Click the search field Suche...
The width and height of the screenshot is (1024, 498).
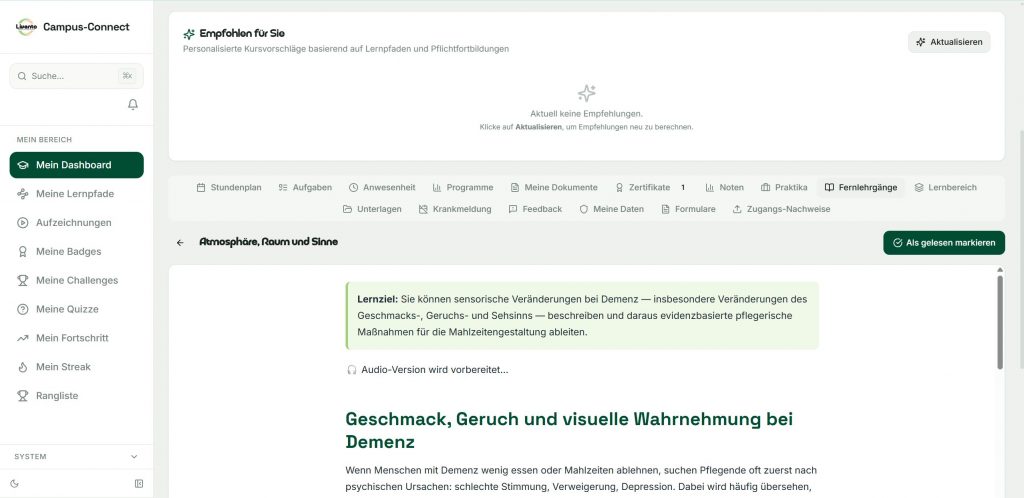coord(76,76)
